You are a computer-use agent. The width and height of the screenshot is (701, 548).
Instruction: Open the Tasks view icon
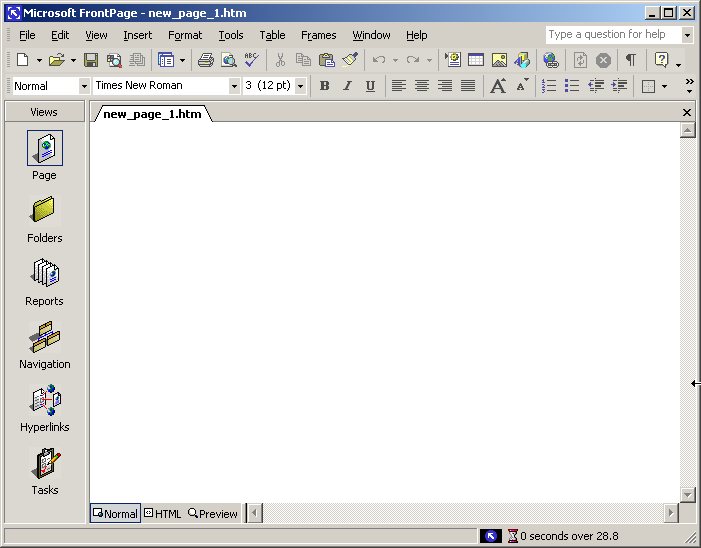45,463
